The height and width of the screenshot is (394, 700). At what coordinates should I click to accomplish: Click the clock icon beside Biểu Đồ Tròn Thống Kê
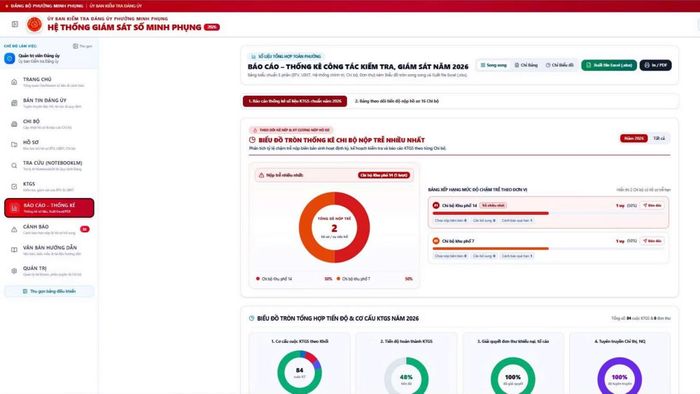pos(252,140)
